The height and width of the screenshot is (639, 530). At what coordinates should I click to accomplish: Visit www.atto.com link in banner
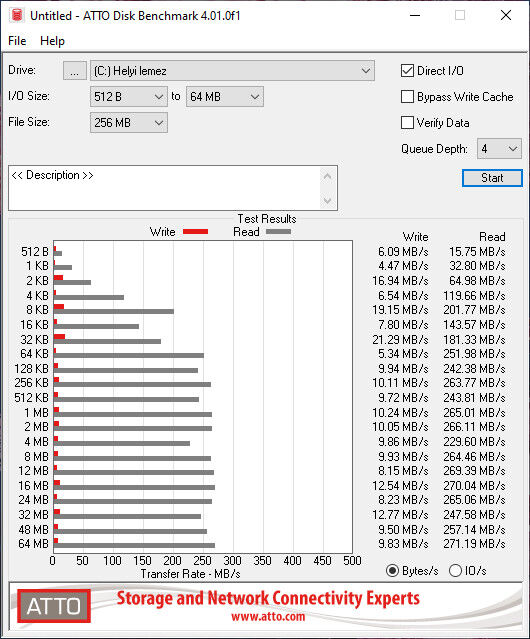point(268,616)
